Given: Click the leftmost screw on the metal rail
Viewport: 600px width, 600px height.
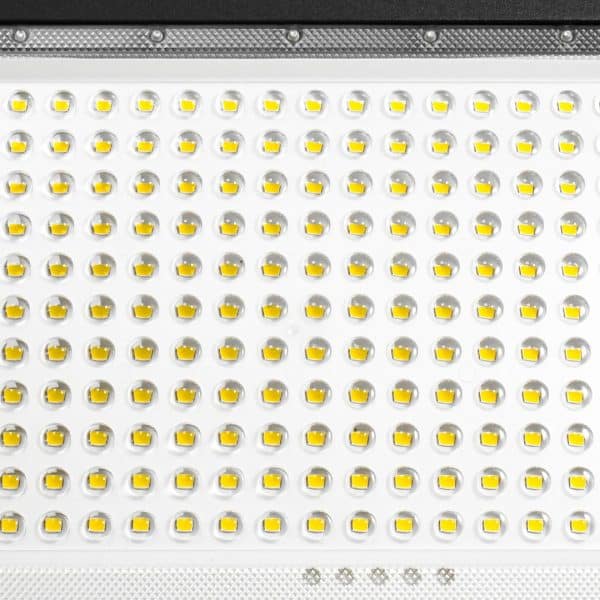Looking at the screenshot, I should pyautogui.click(x=20, y=36).
